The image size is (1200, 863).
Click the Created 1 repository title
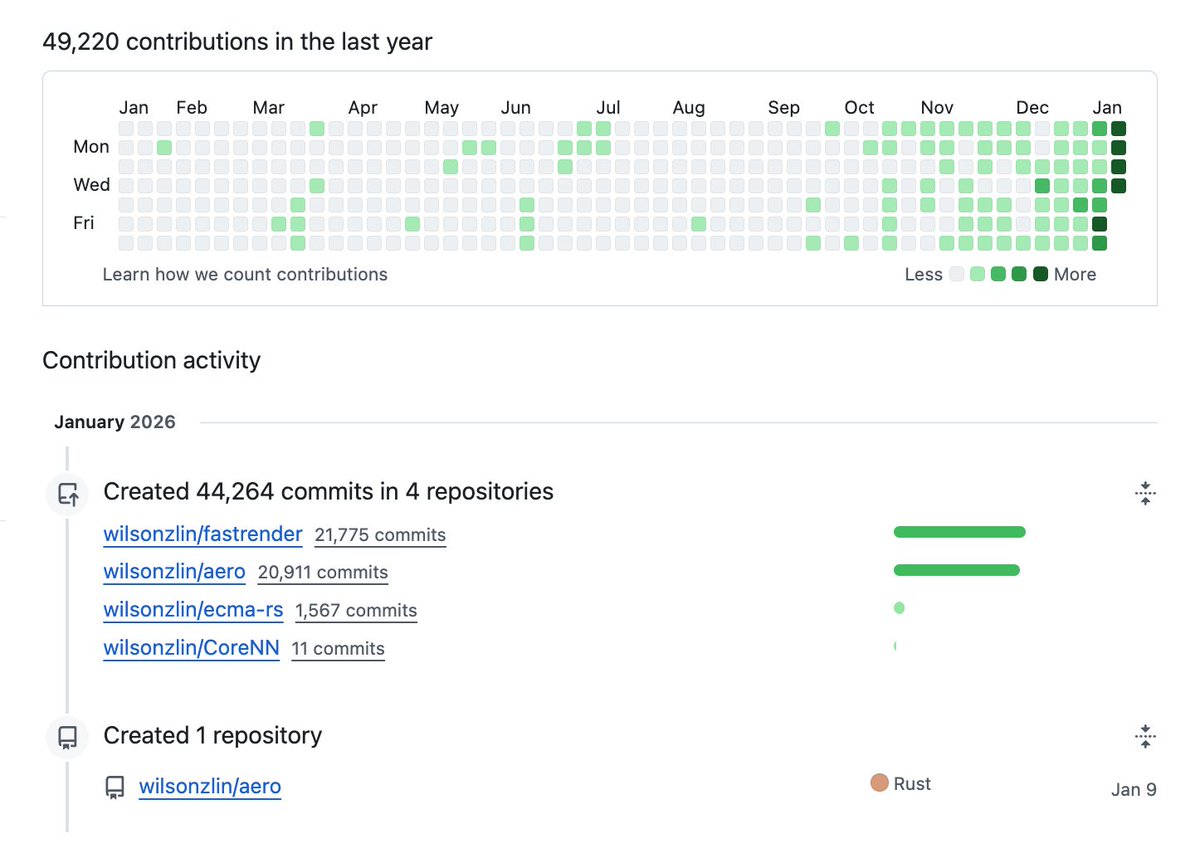(213, 736)
